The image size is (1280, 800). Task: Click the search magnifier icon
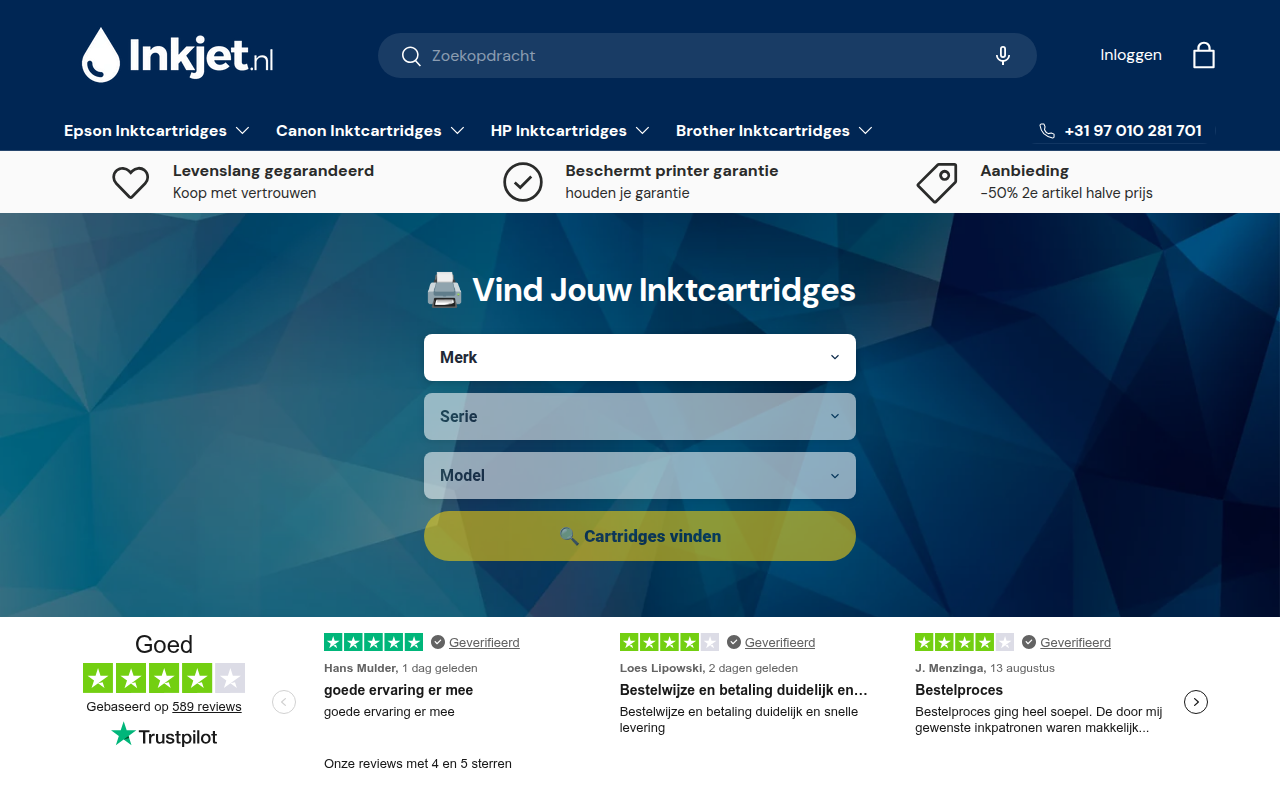pyautogui.click(x=411, y=56)
